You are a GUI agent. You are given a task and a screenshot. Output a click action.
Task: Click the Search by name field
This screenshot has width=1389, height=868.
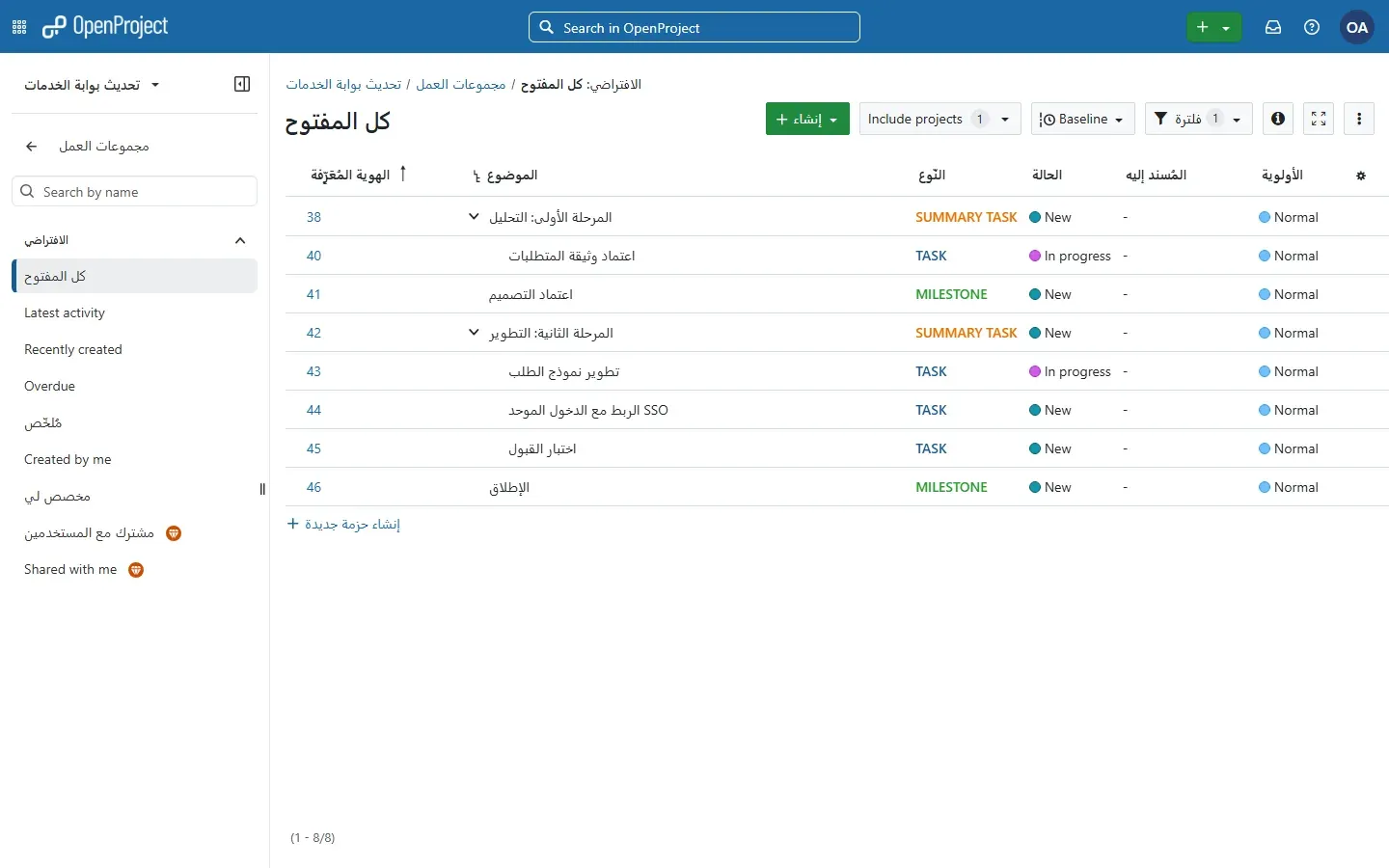[x=135, y=191]
